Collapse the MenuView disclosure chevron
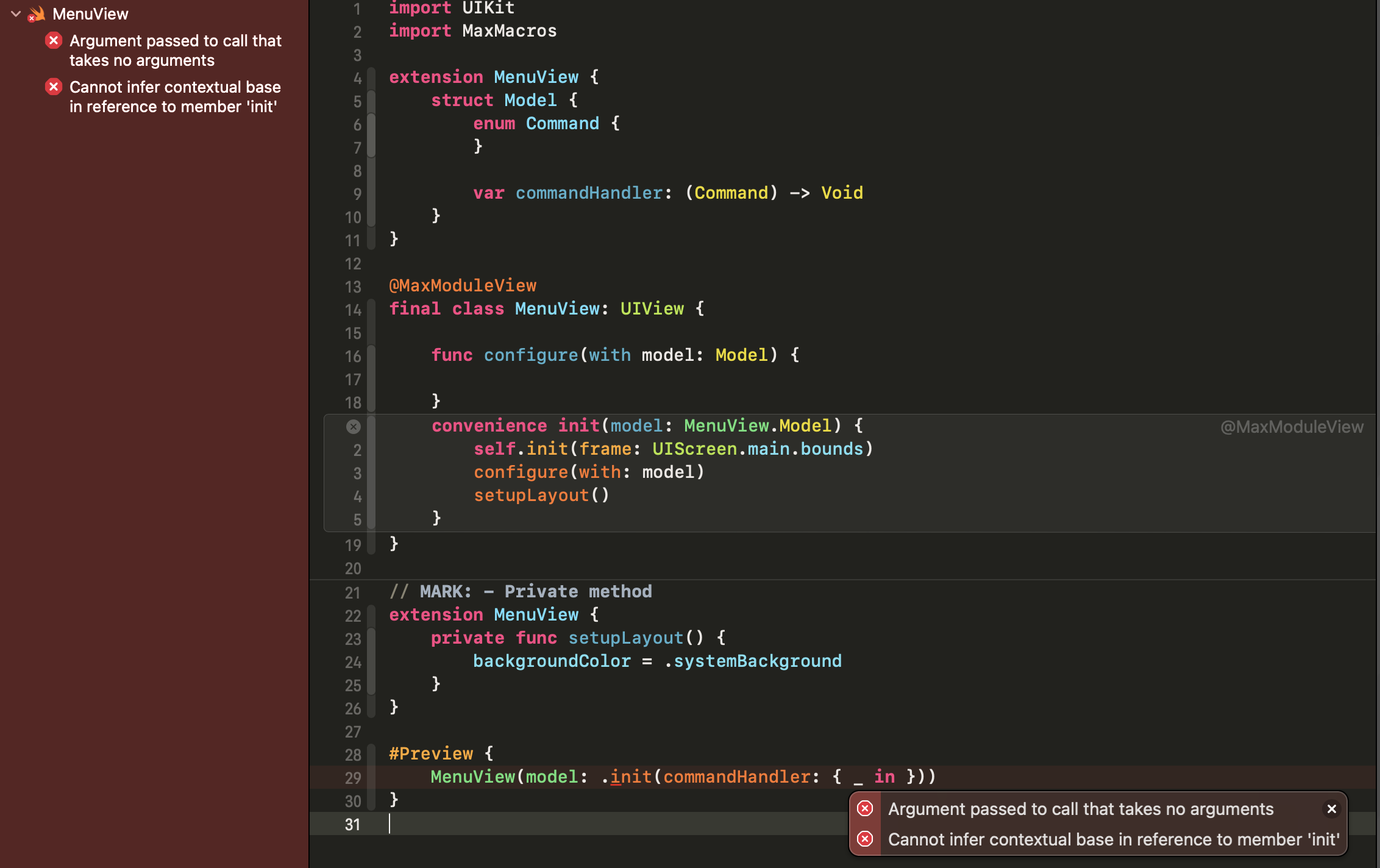This screenshot has height=868, width=1380. click(x=16, y=13)
